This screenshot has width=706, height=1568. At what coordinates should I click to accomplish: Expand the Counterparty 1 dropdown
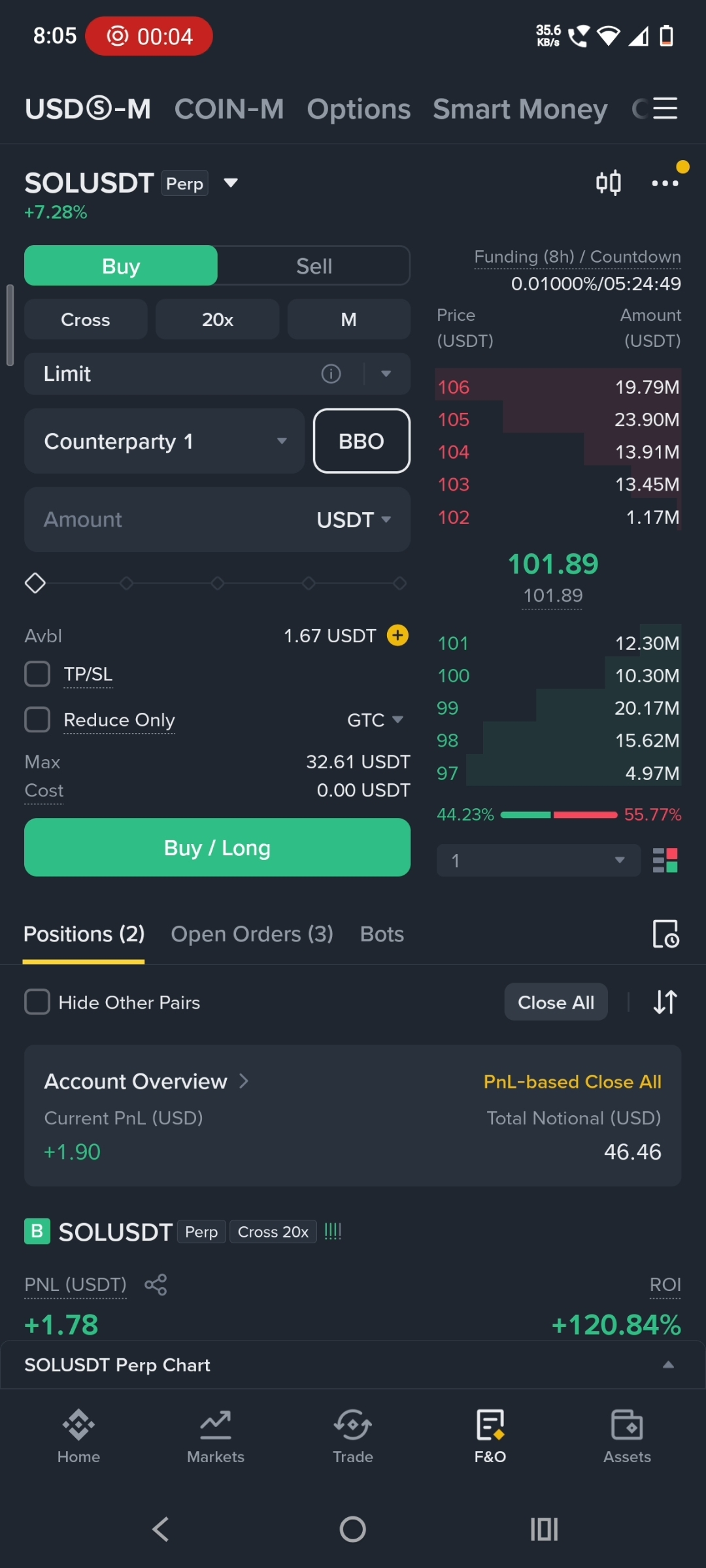coord(165,441)
